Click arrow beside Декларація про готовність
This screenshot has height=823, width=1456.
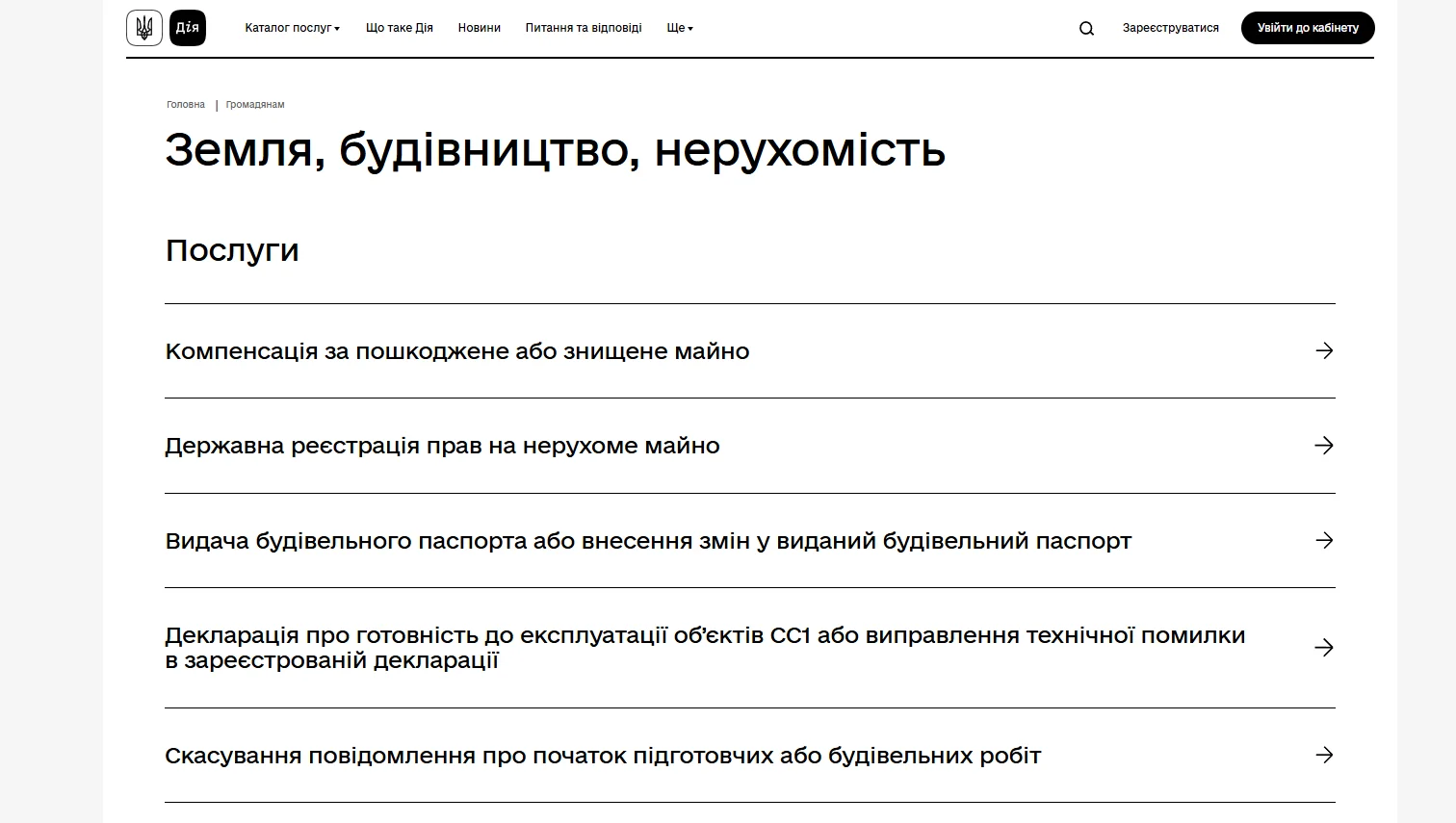pyautogui.click(x=1324, y=648)
